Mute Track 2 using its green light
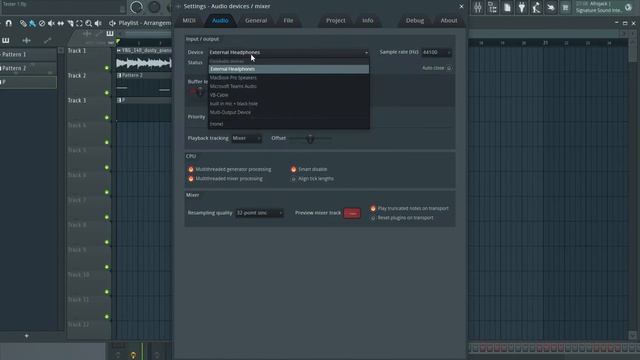Image resolution: width=640 pixels, height=360 pixels. click(107, 93)
